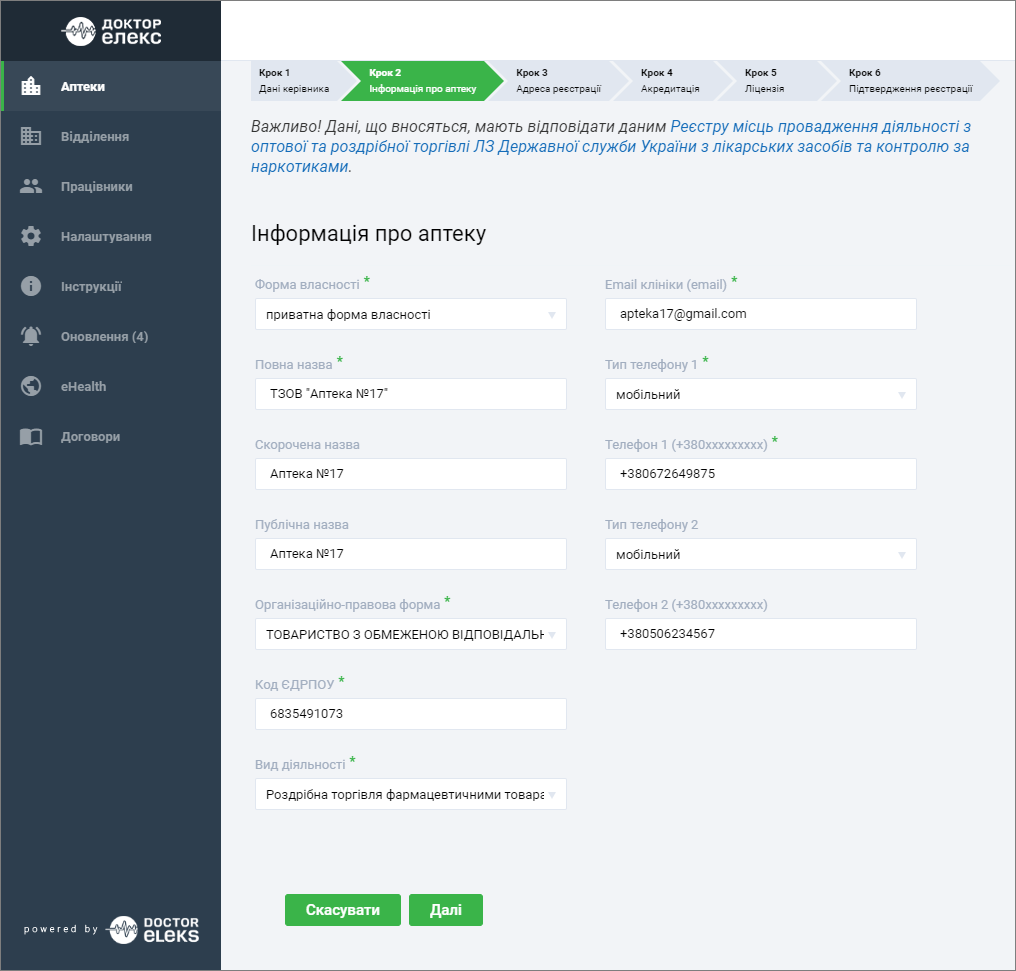Click the Інформація про аптеку heading
Image resolution: width=1016 pixels, height=971 pixels.
[x=369, y=233]
